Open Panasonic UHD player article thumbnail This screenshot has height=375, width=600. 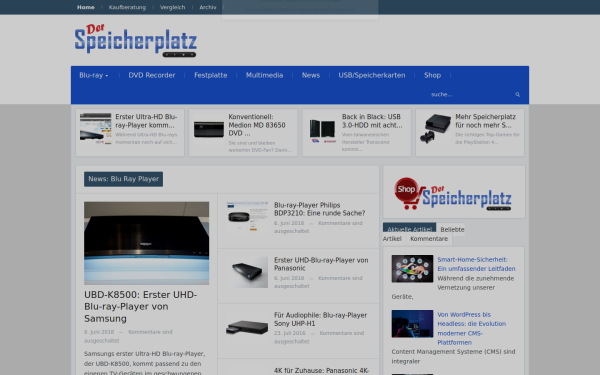click(x=247, y=272)
